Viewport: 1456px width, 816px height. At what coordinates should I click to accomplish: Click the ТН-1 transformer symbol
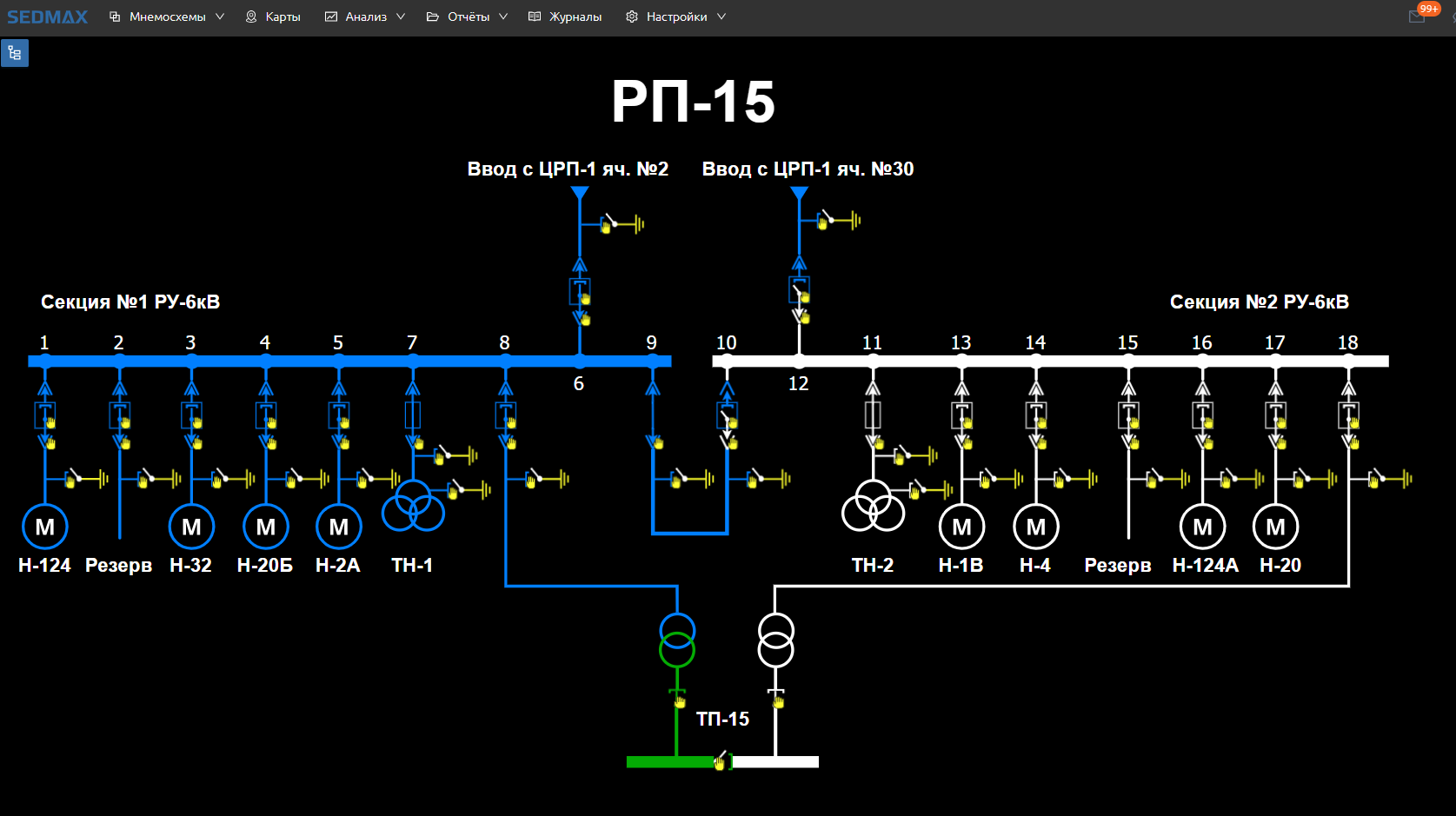(413, 505)
